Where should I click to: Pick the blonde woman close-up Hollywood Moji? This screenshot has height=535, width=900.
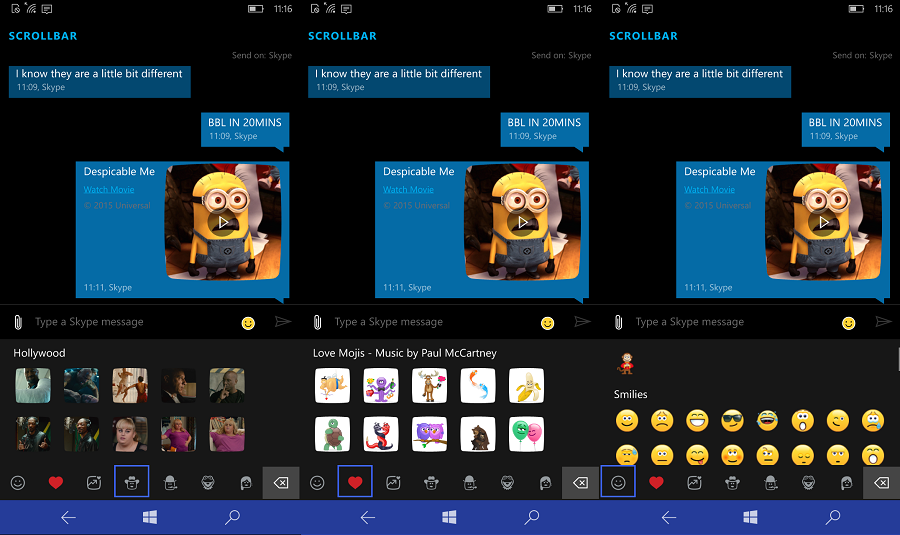click(x=130, y=434)
